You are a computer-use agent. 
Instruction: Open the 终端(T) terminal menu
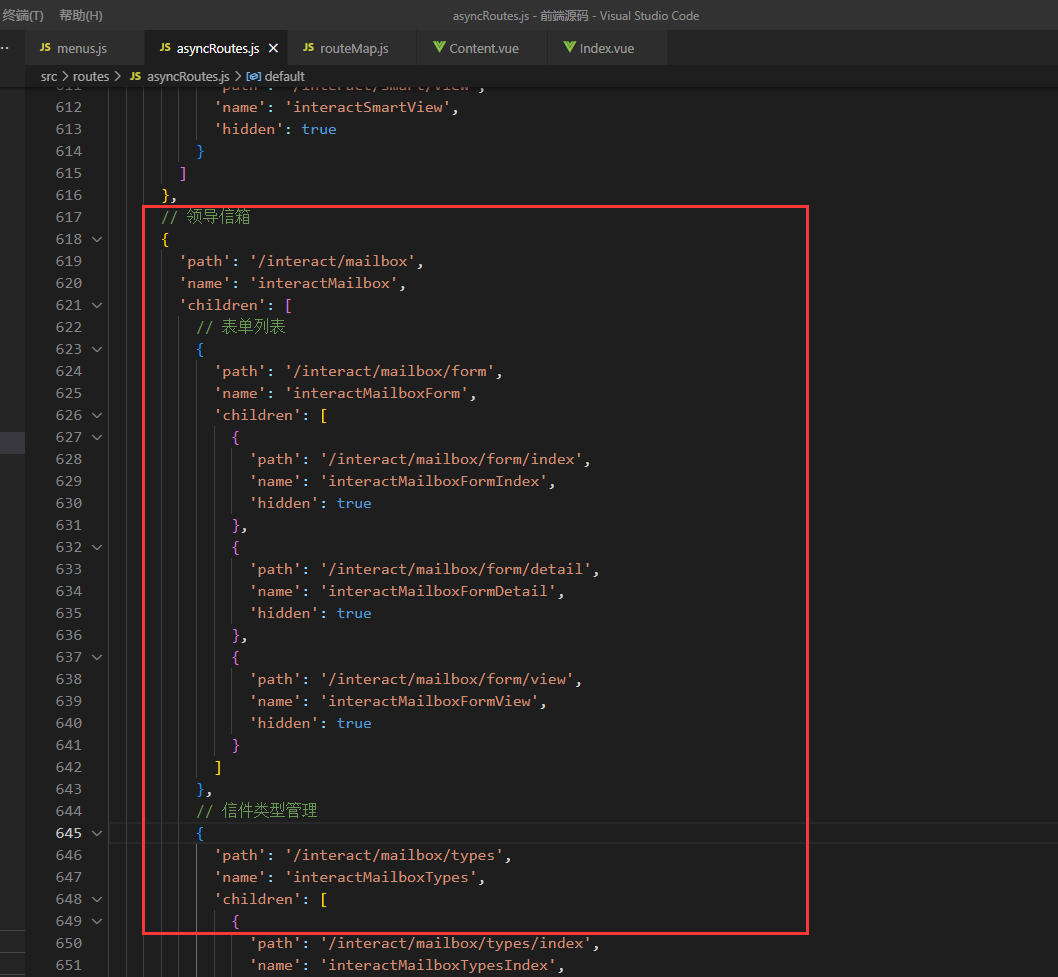click(22, 16)
